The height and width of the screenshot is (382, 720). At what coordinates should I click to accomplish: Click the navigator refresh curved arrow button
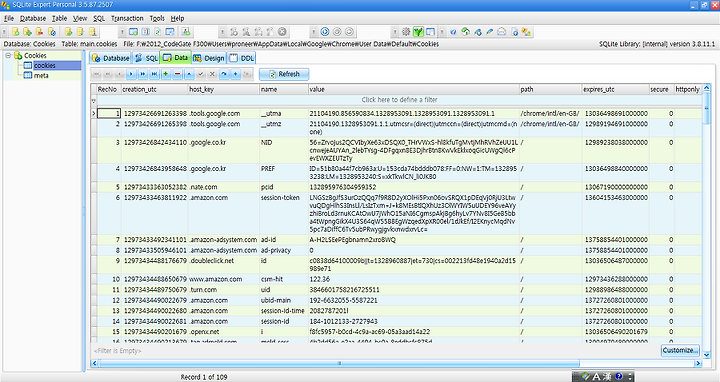pos(224,74)
